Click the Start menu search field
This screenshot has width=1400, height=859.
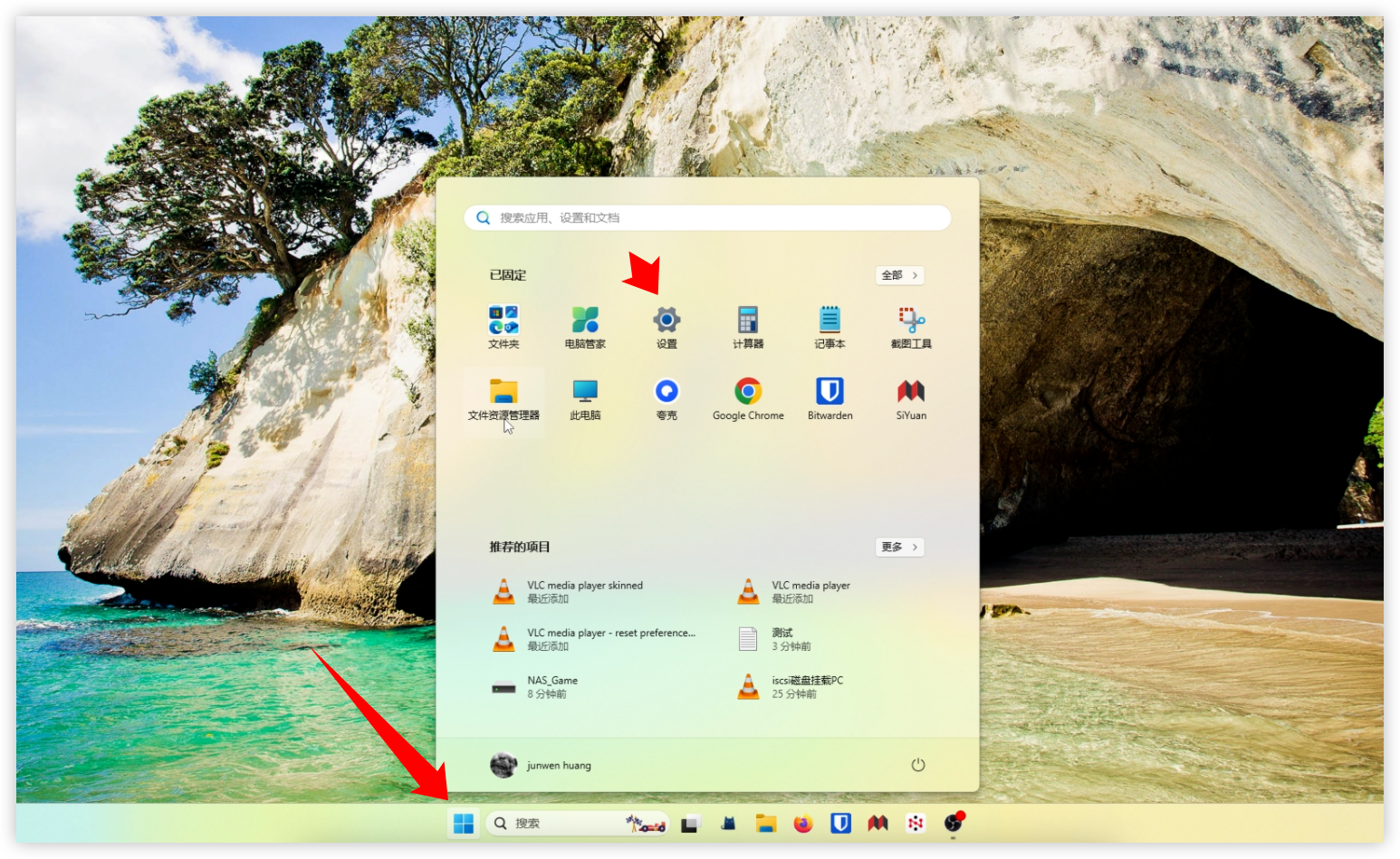706,218
